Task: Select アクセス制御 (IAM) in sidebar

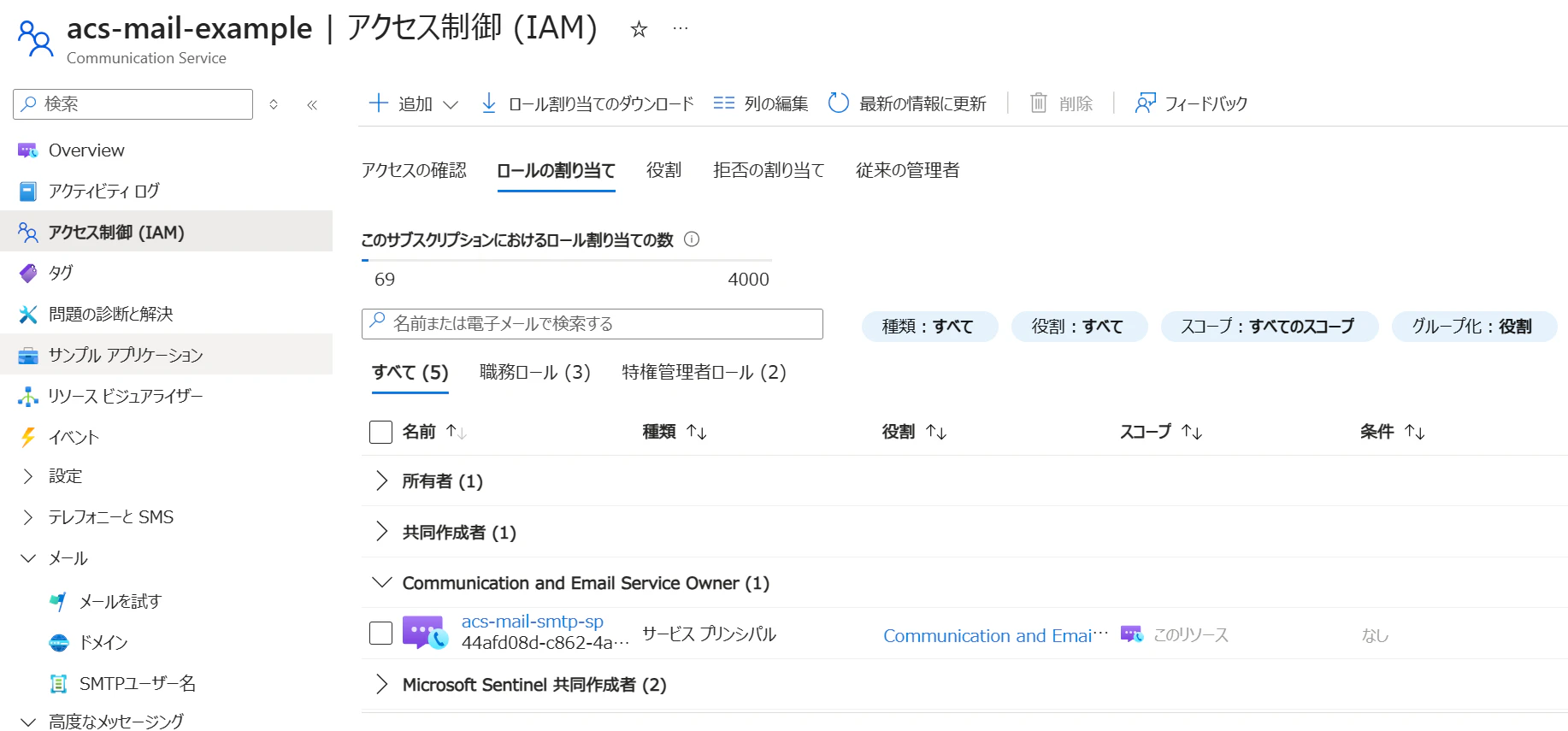Action: [166, 232]
